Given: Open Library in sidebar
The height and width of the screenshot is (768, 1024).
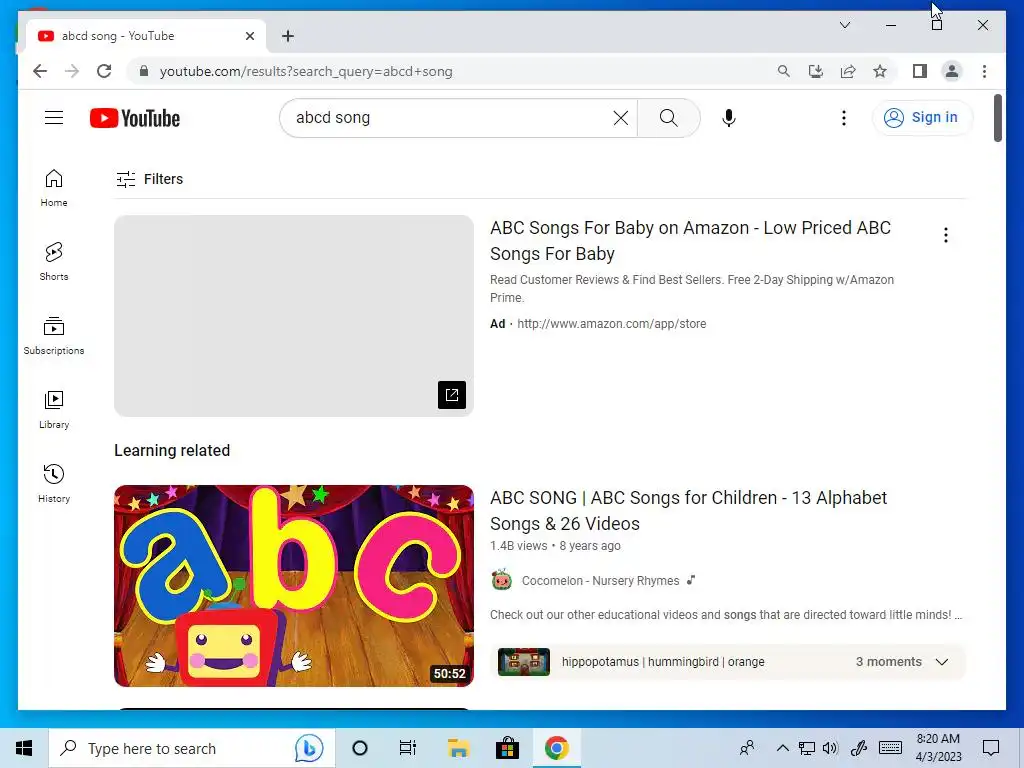Looking at the screenshot, I should (x=54, y=409).
